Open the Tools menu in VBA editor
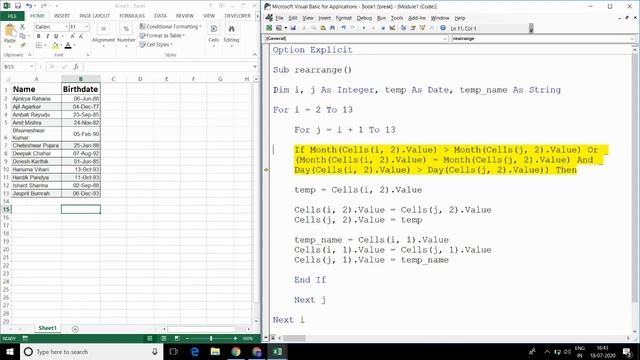The height and width of the screenshot is (360, 640). (397, 18)
